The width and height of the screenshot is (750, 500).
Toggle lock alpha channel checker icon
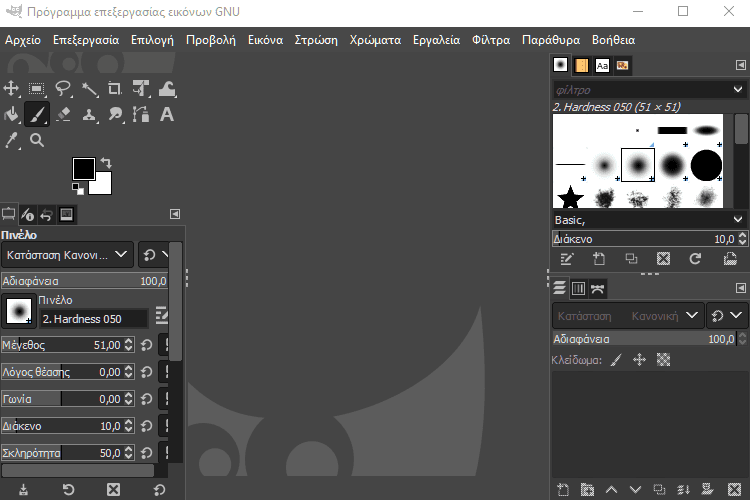[663, 359]
